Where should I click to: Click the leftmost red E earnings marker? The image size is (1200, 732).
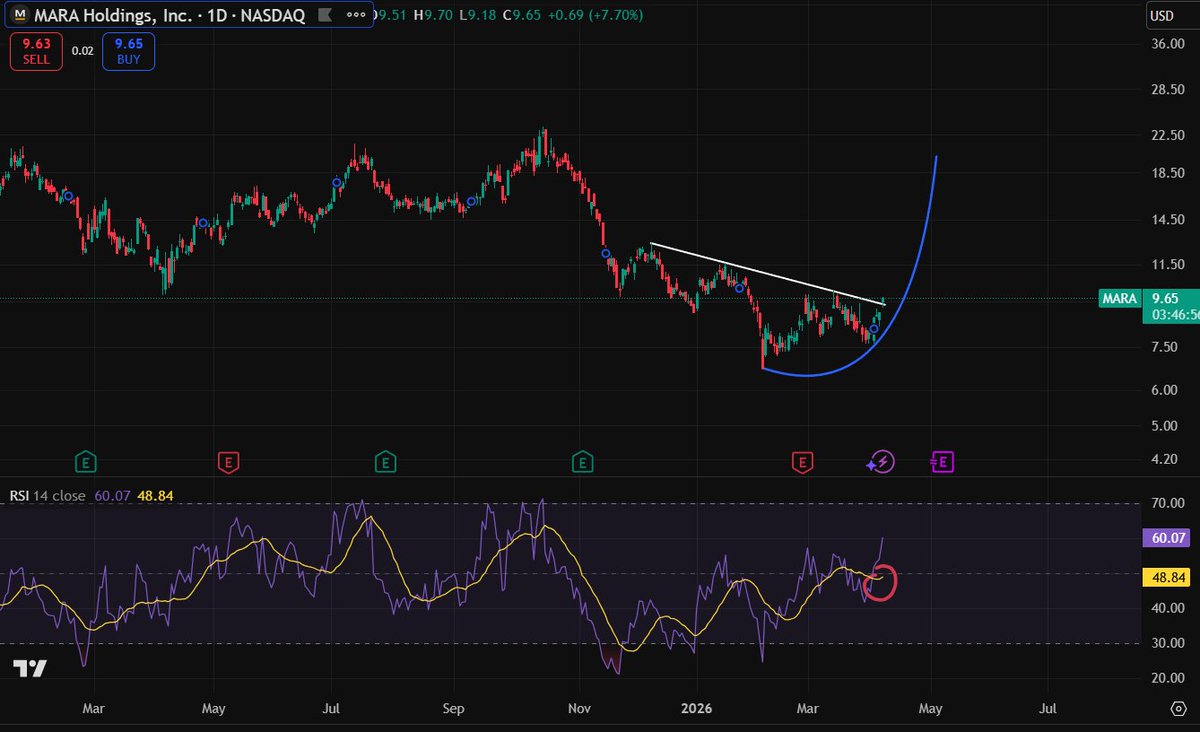[x=228, y=461]
